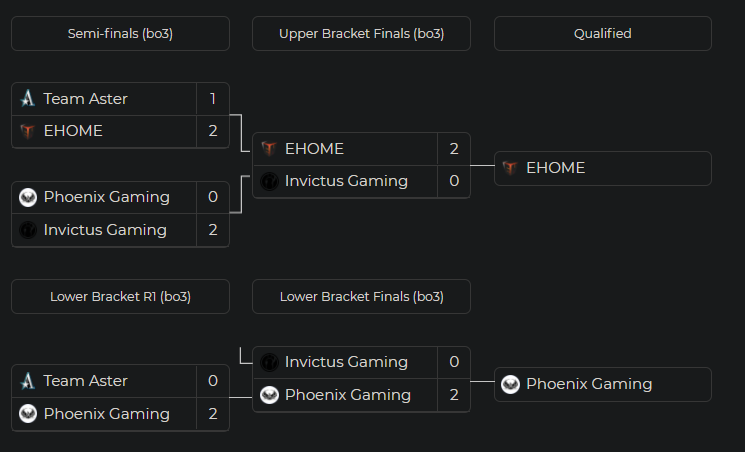The image size is (745, 452).
Task: Click Invictus Gaming logo in Upper Bracket Finals
Action: click(x=269, y=182)
